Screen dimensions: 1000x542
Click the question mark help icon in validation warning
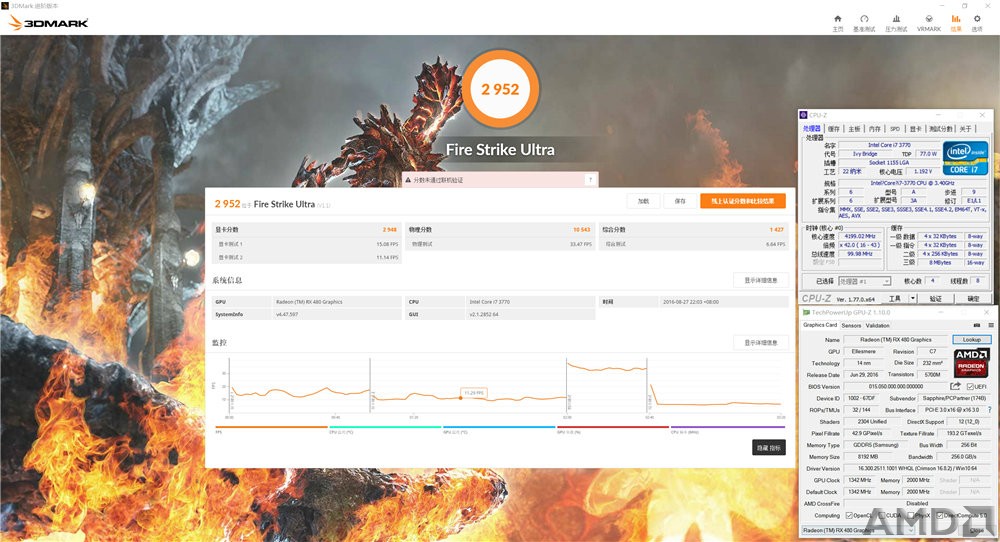[x=591, y=180]
